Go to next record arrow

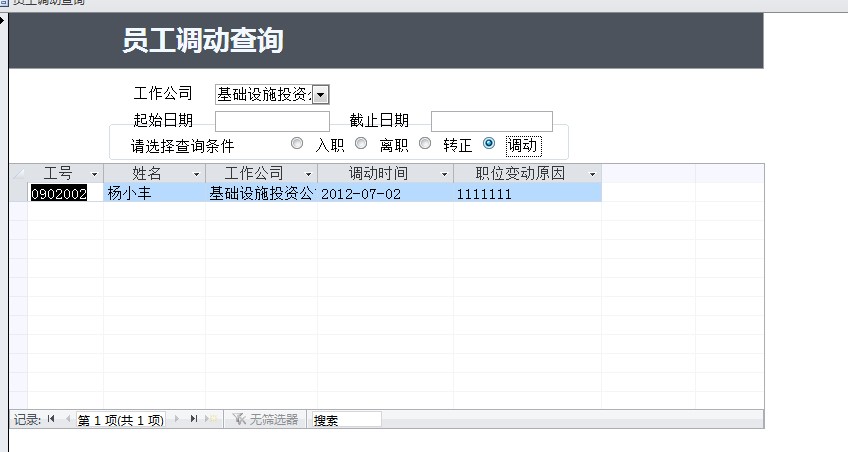click(177, 418)
